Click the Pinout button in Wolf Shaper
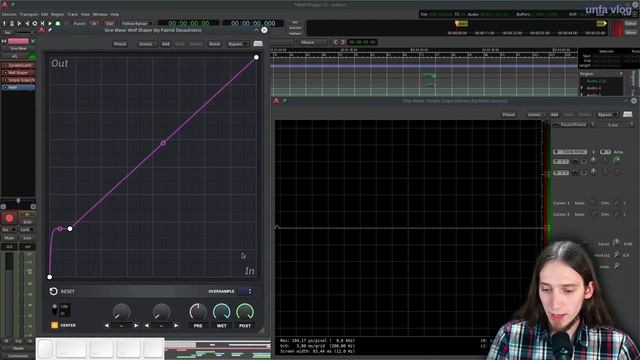The width and height of the screenshot is (640, 360). [x=120, y=44]
